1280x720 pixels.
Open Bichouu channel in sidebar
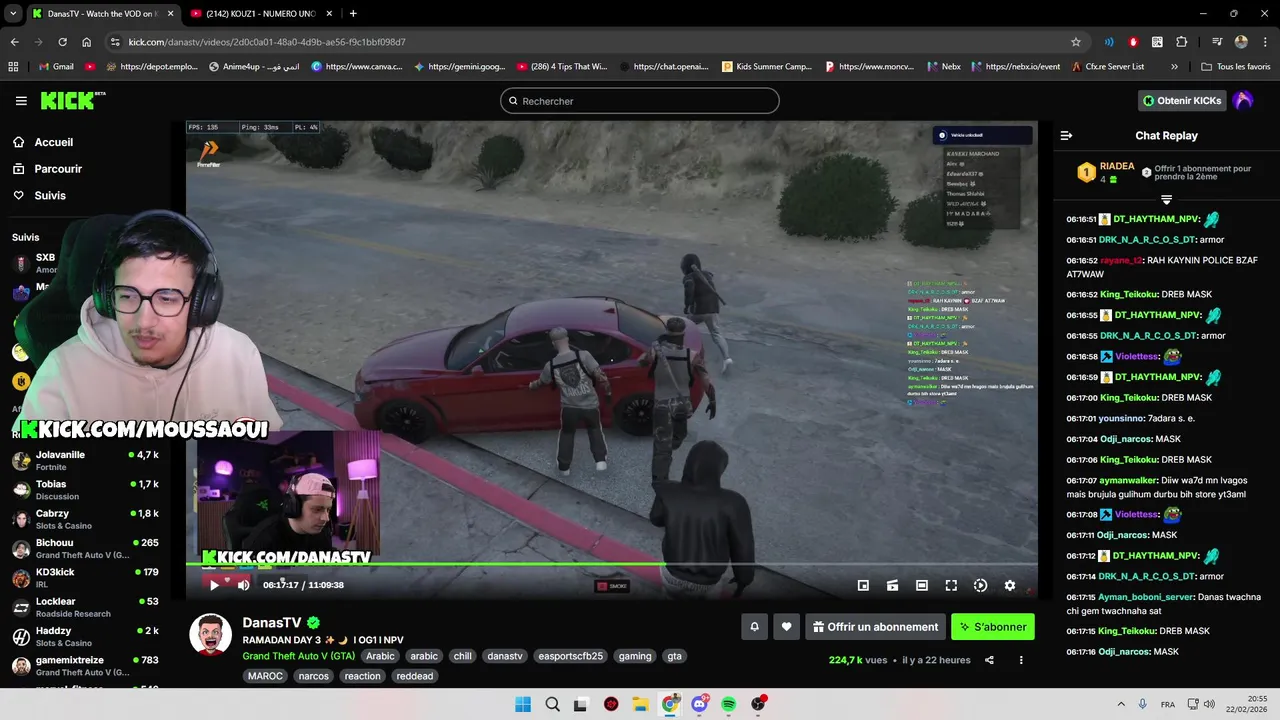[x=86, y=548]
